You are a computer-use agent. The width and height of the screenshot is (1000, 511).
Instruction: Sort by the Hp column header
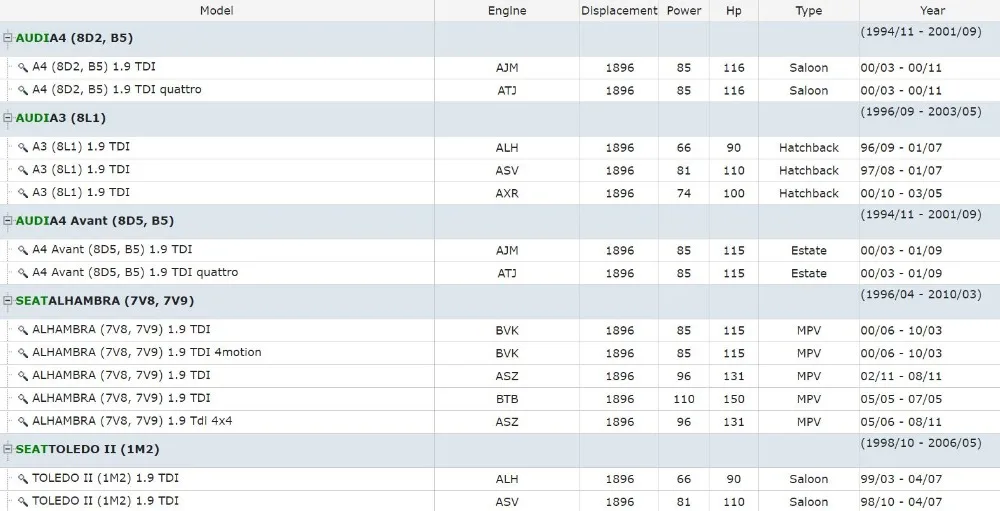[x=734, y=11]
